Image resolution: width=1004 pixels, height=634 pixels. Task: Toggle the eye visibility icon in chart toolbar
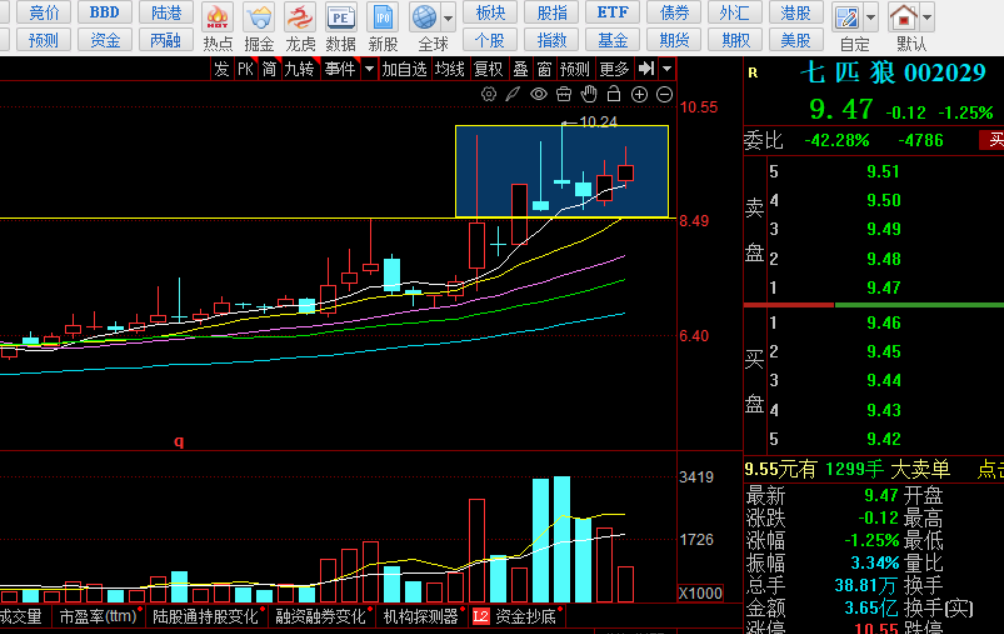click(x=538, y=95)
